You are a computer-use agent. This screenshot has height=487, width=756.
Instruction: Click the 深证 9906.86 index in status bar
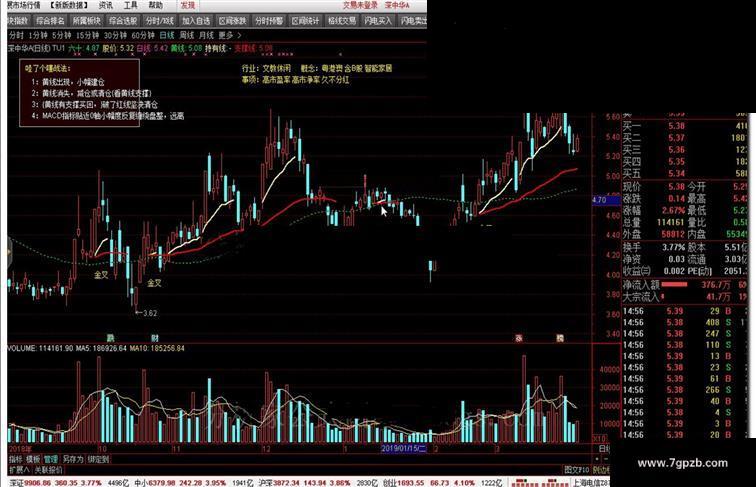click(x=56, y=483)
